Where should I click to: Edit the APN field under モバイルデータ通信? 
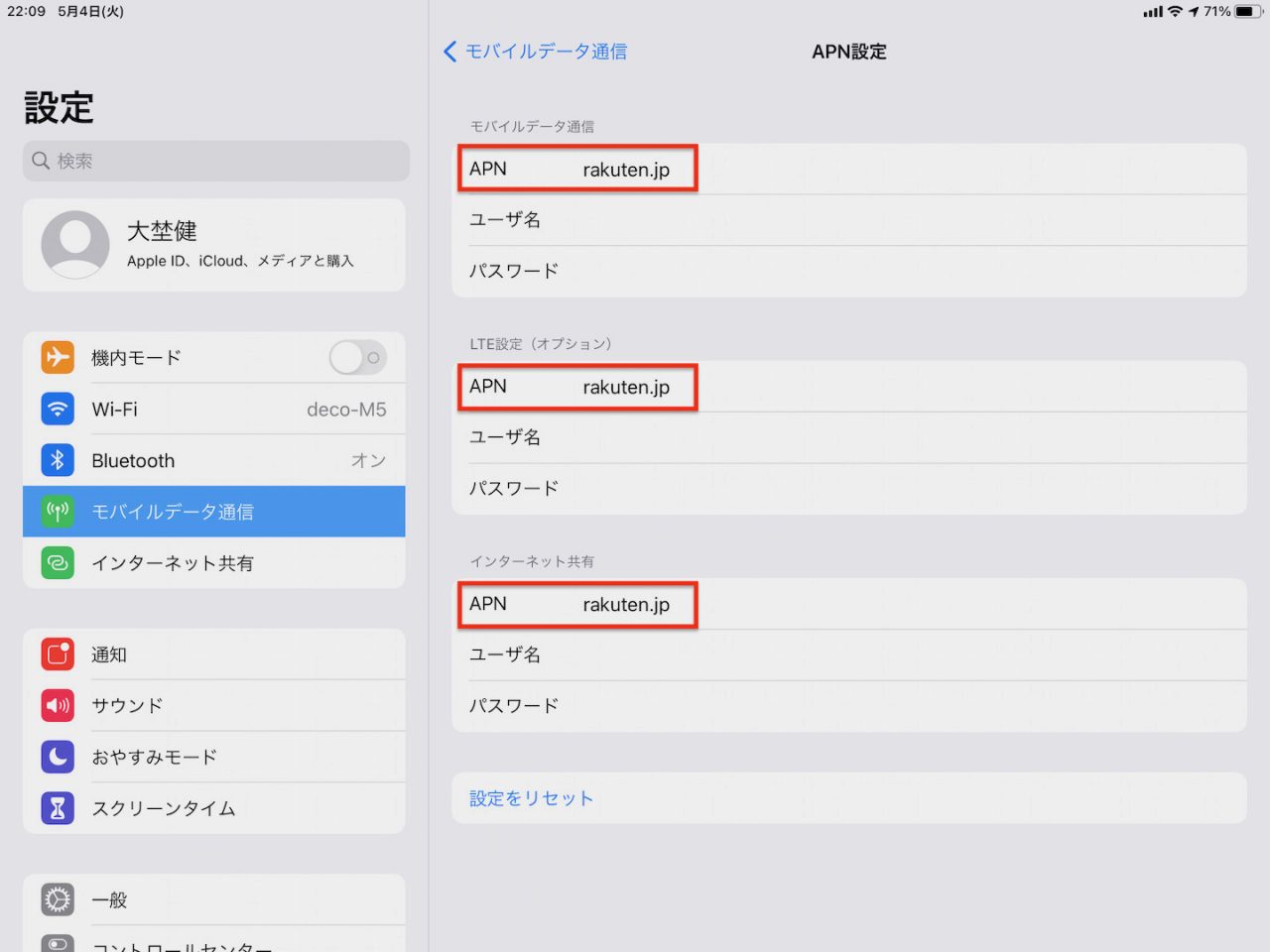848,170
